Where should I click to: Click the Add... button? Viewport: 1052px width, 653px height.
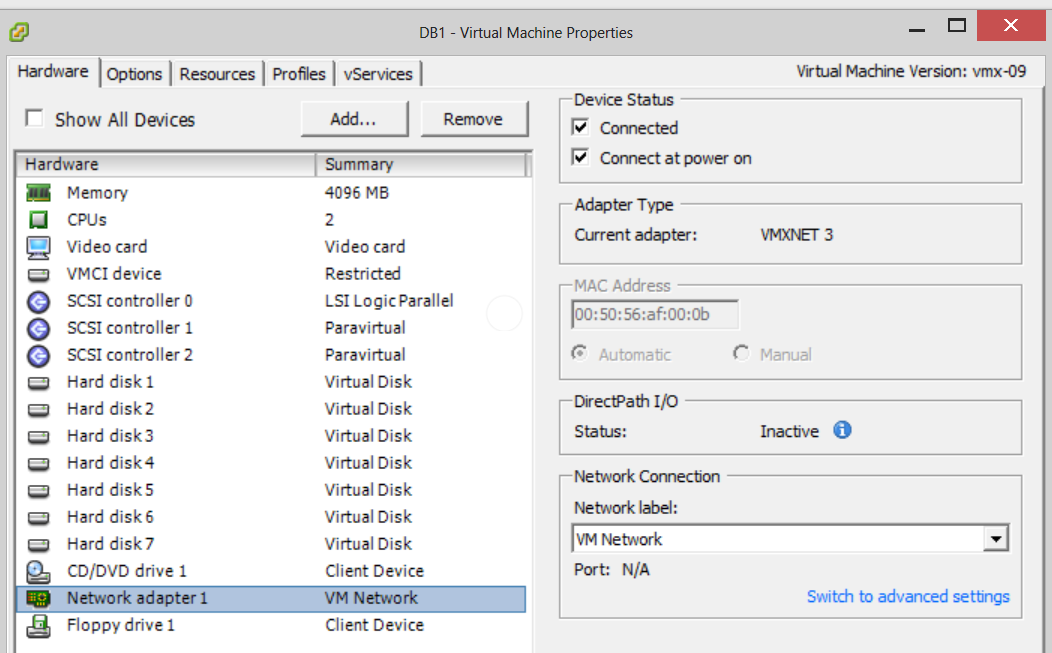(354, 119)
